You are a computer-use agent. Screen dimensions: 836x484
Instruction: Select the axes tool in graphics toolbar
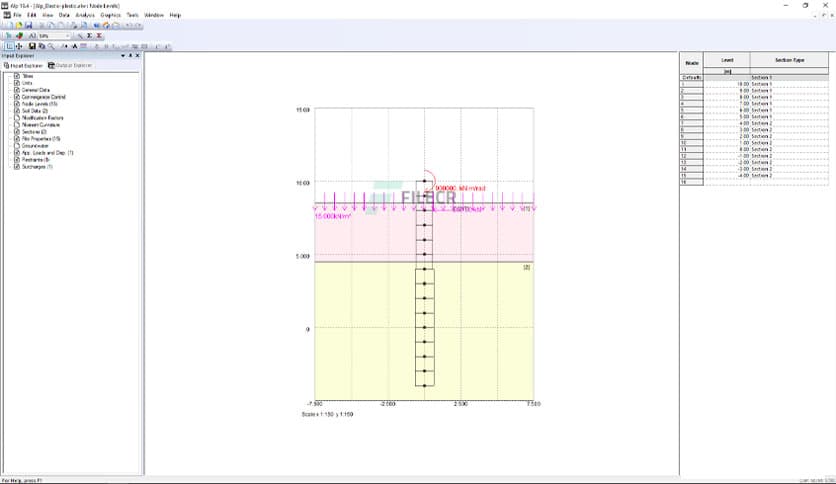tap(9, 46)
